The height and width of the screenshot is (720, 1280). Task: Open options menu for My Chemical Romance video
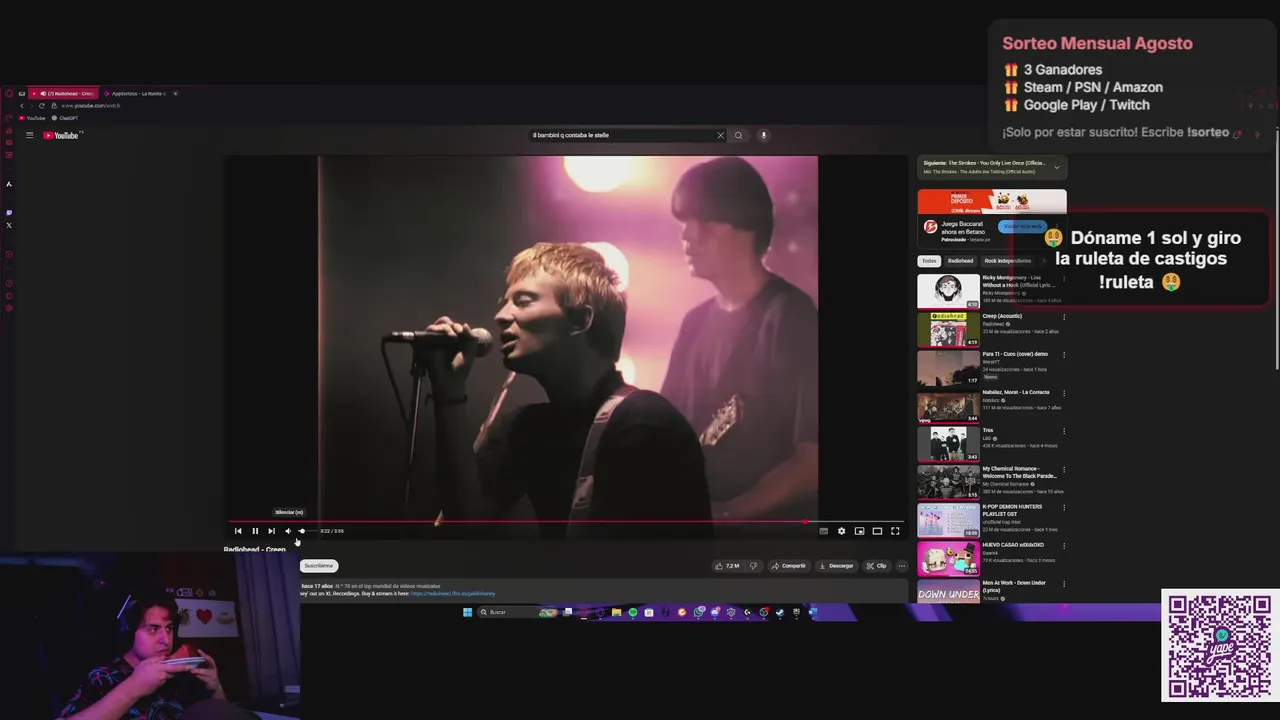click(1064, 469)
